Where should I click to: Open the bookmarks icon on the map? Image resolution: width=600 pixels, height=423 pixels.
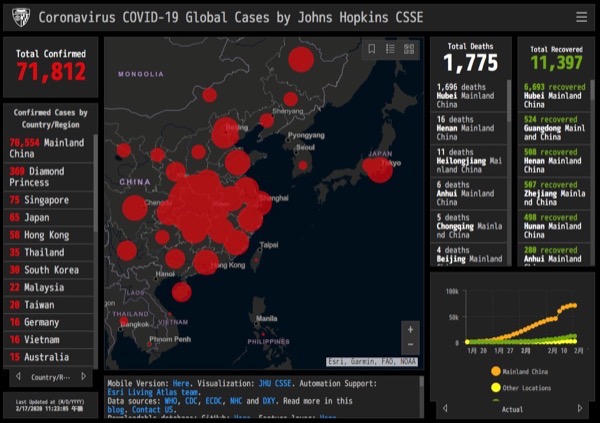pyautogui.click(x=372, y=49)
